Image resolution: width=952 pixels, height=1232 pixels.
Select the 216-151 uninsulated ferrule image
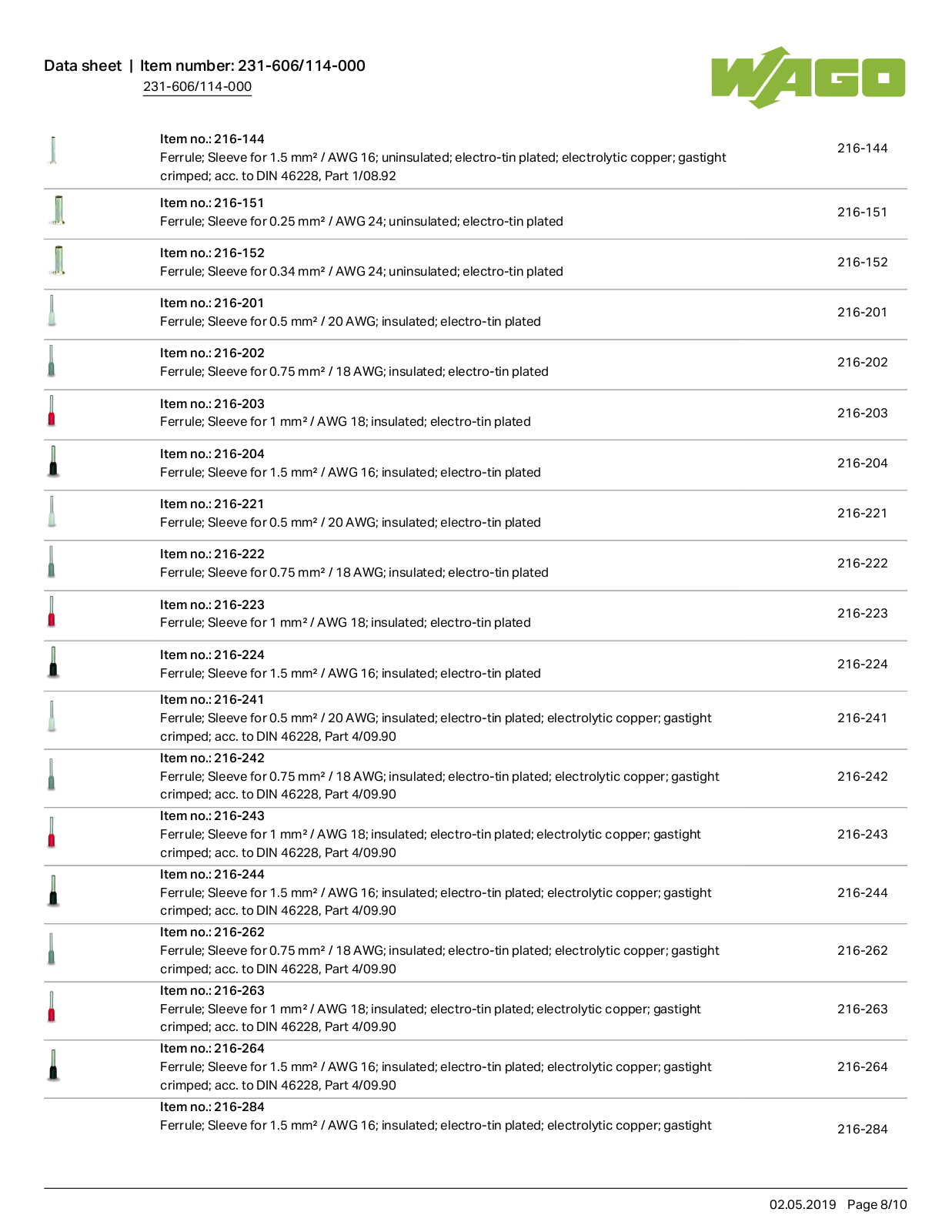point(58,210)
